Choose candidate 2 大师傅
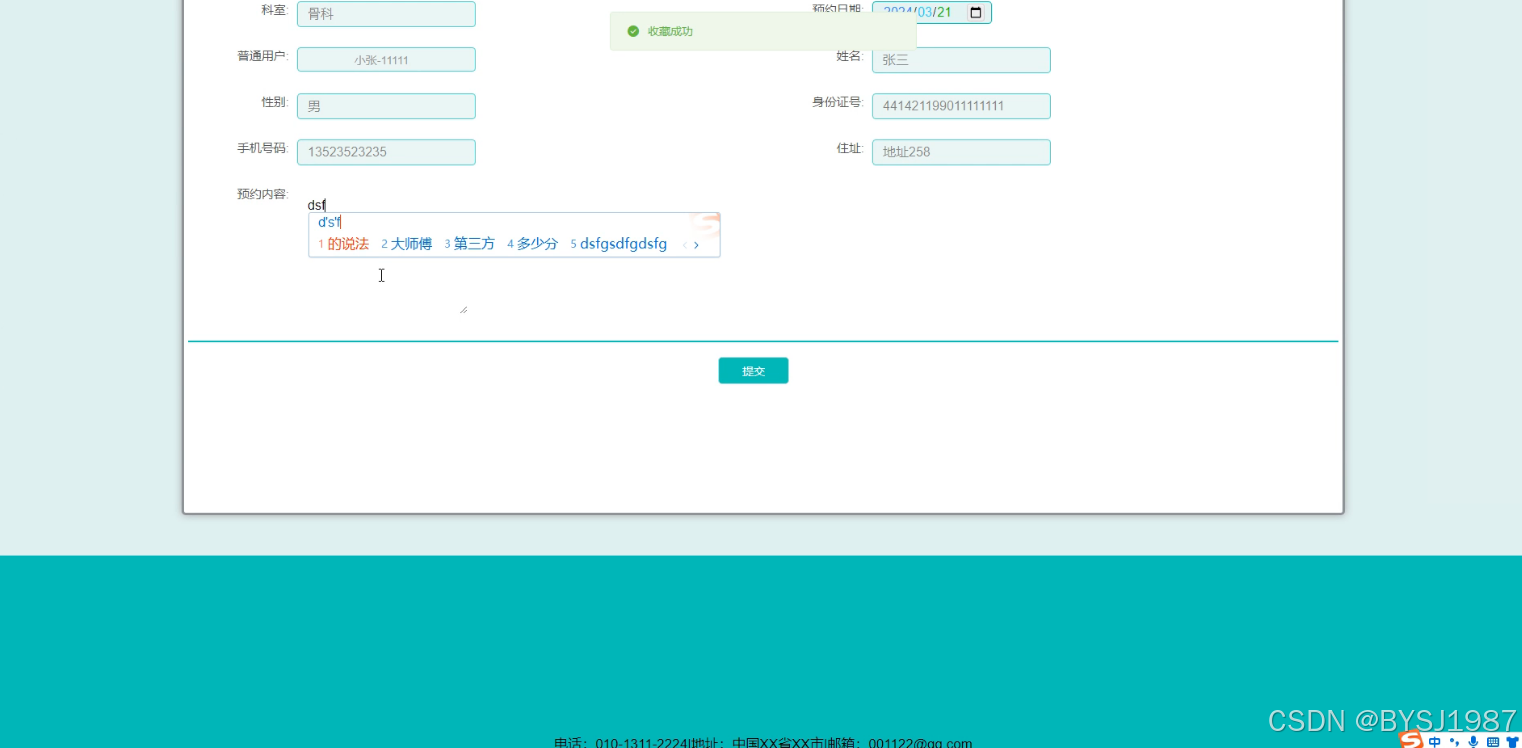The height and width of the screenshot is (748, 1522). pyautogui.click(x=406, y=244)
